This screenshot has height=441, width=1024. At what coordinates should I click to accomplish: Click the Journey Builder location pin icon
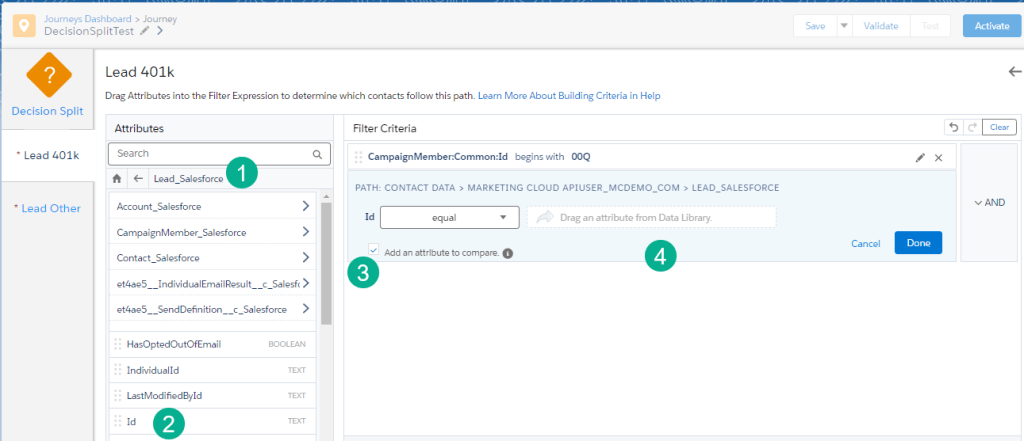pos(25,25)
